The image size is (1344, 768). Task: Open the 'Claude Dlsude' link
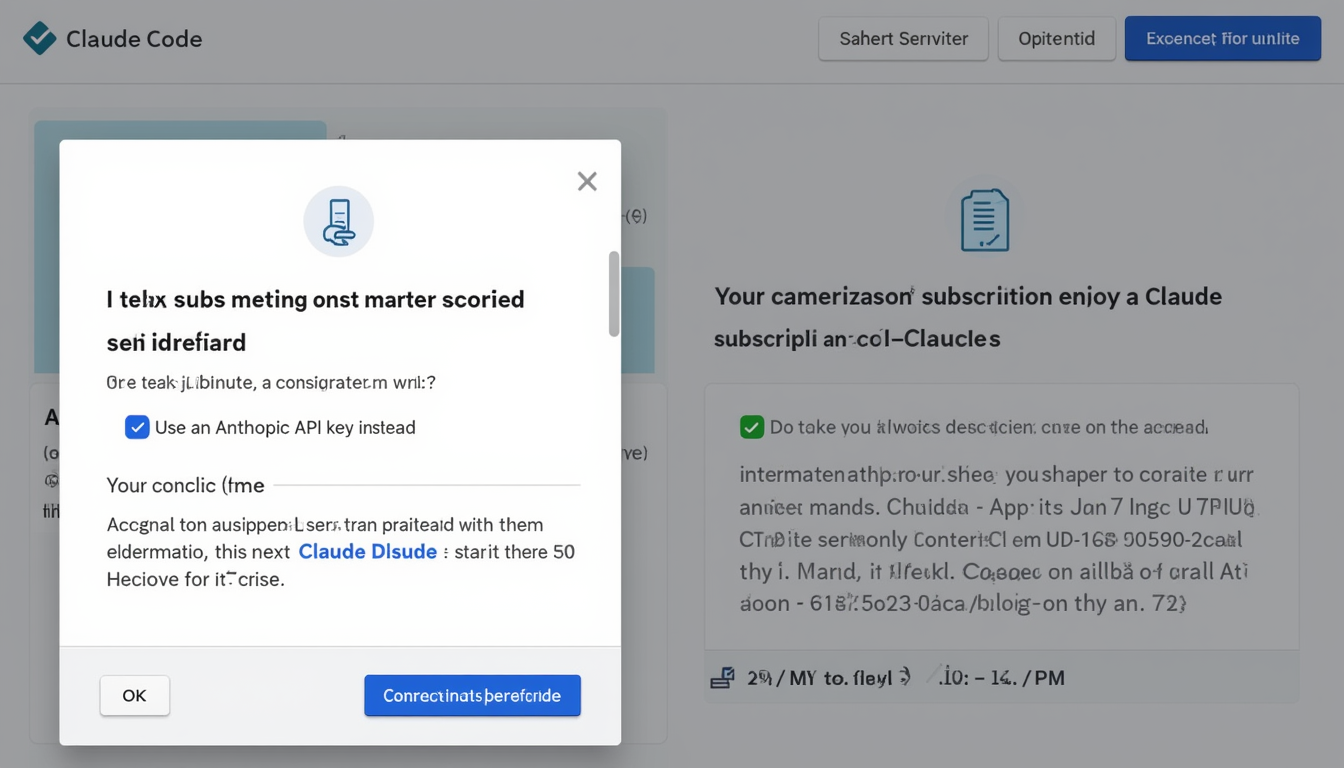click(368, 551)
